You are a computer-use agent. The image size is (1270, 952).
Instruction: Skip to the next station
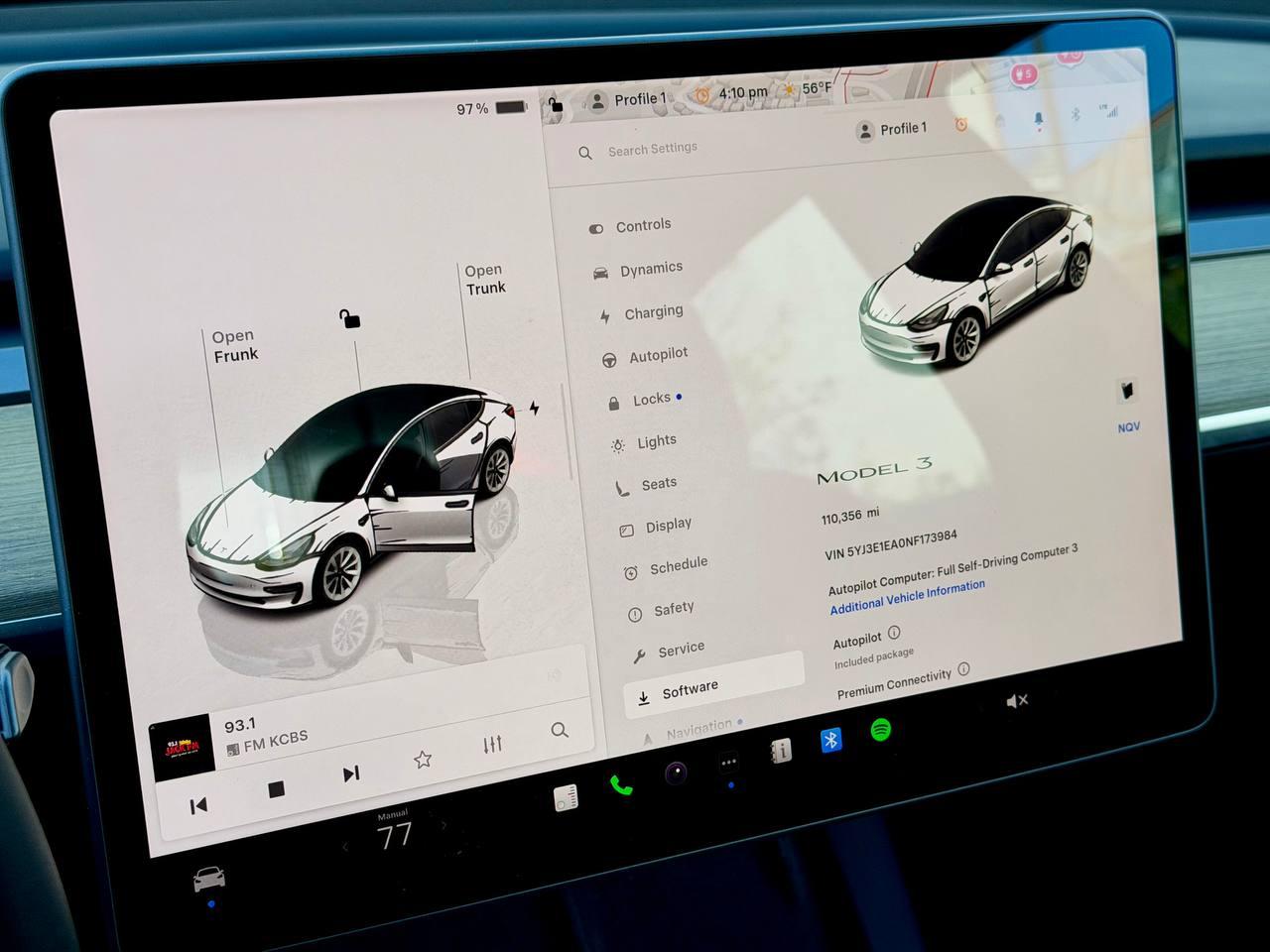351,774
